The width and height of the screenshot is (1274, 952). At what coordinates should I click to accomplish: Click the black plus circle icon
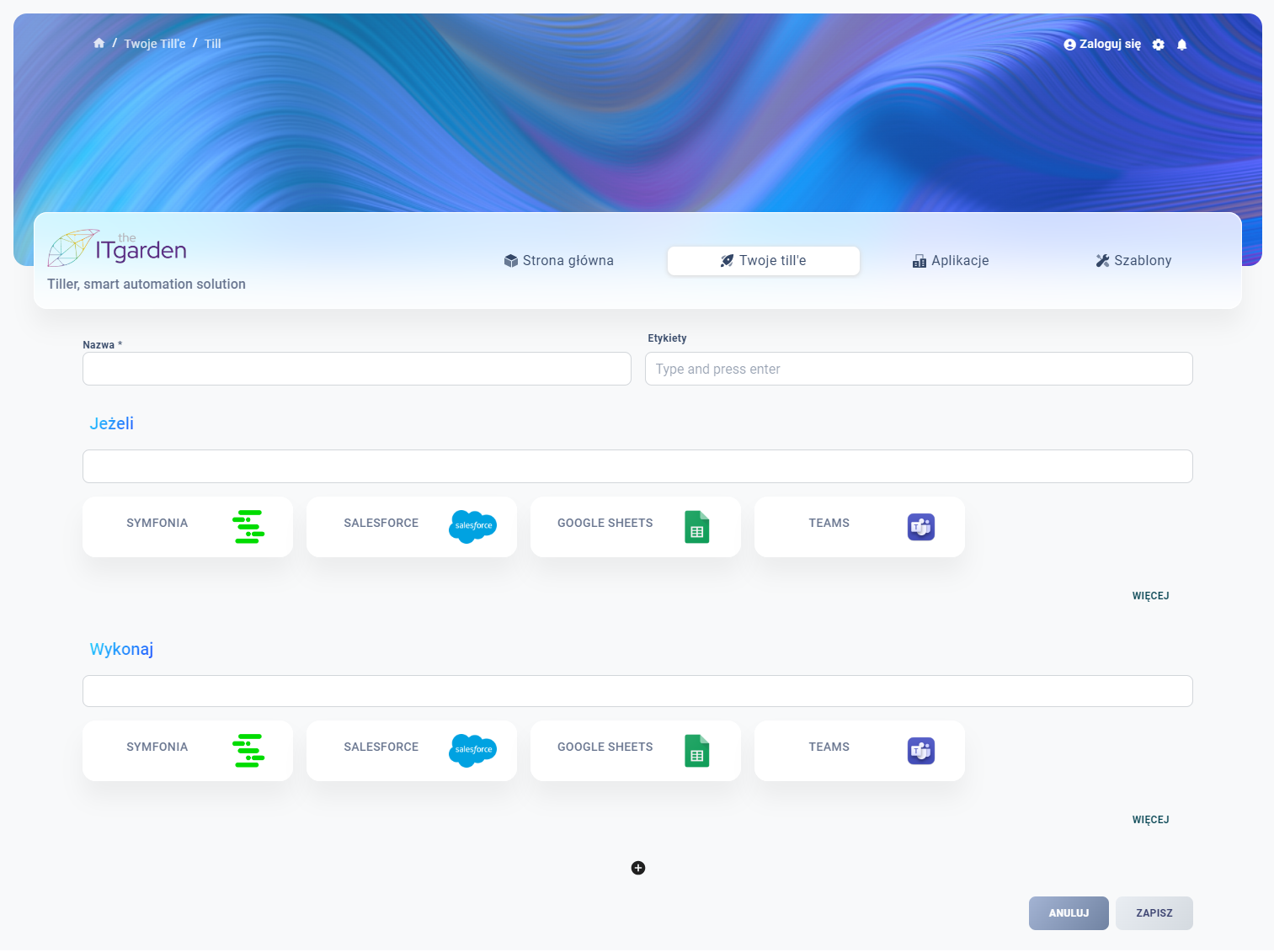638,868
